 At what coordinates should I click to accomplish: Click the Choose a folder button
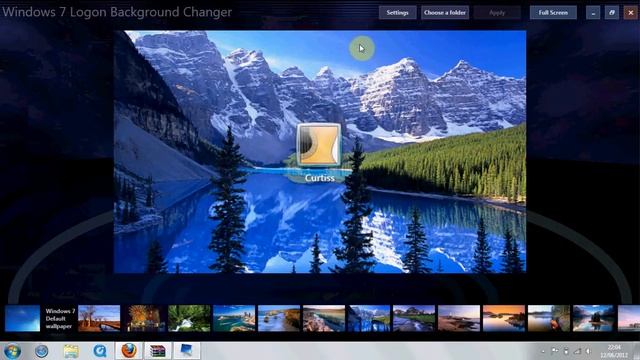click(444, 13)
